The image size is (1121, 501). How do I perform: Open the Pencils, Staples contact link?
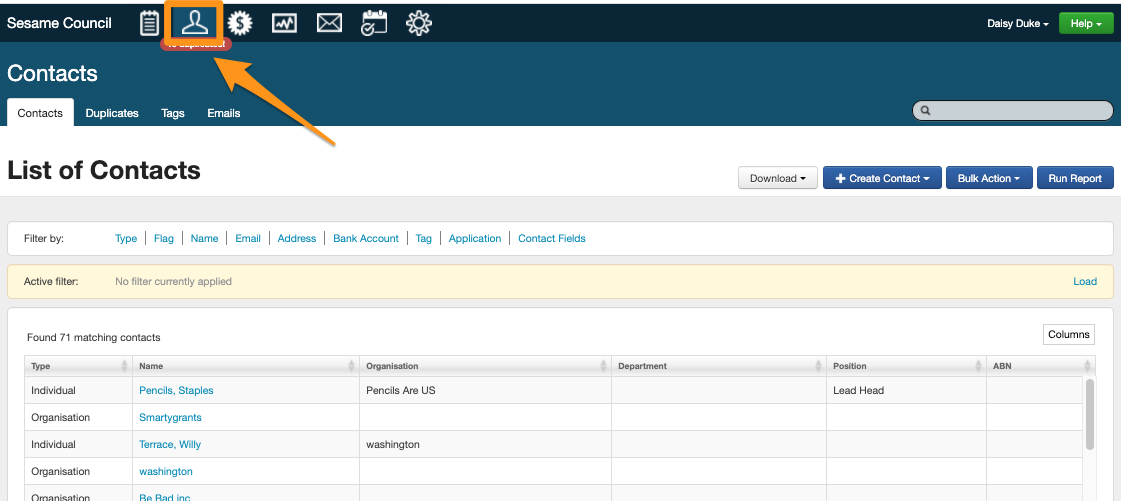176,390
